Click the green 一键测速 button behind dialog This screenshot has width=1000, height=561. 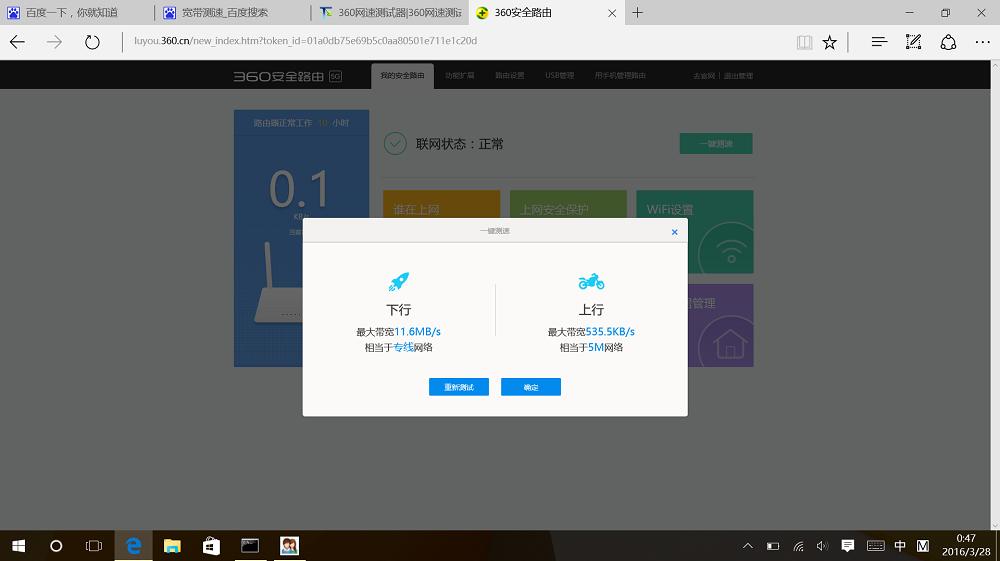pyautogui.click(x=716, y=143)
